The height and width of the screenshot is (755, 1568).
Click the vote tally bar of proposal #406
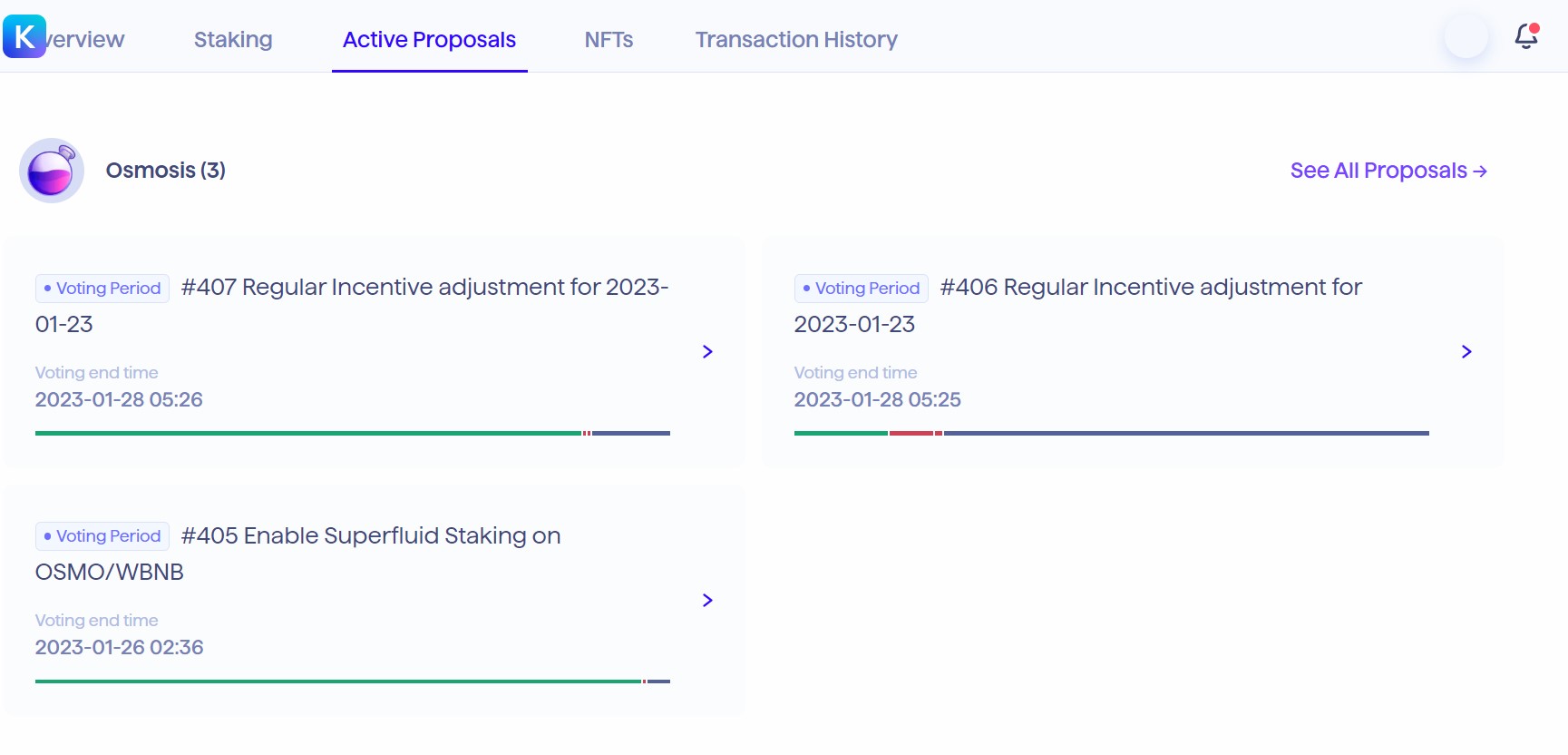click(1111, 434)
